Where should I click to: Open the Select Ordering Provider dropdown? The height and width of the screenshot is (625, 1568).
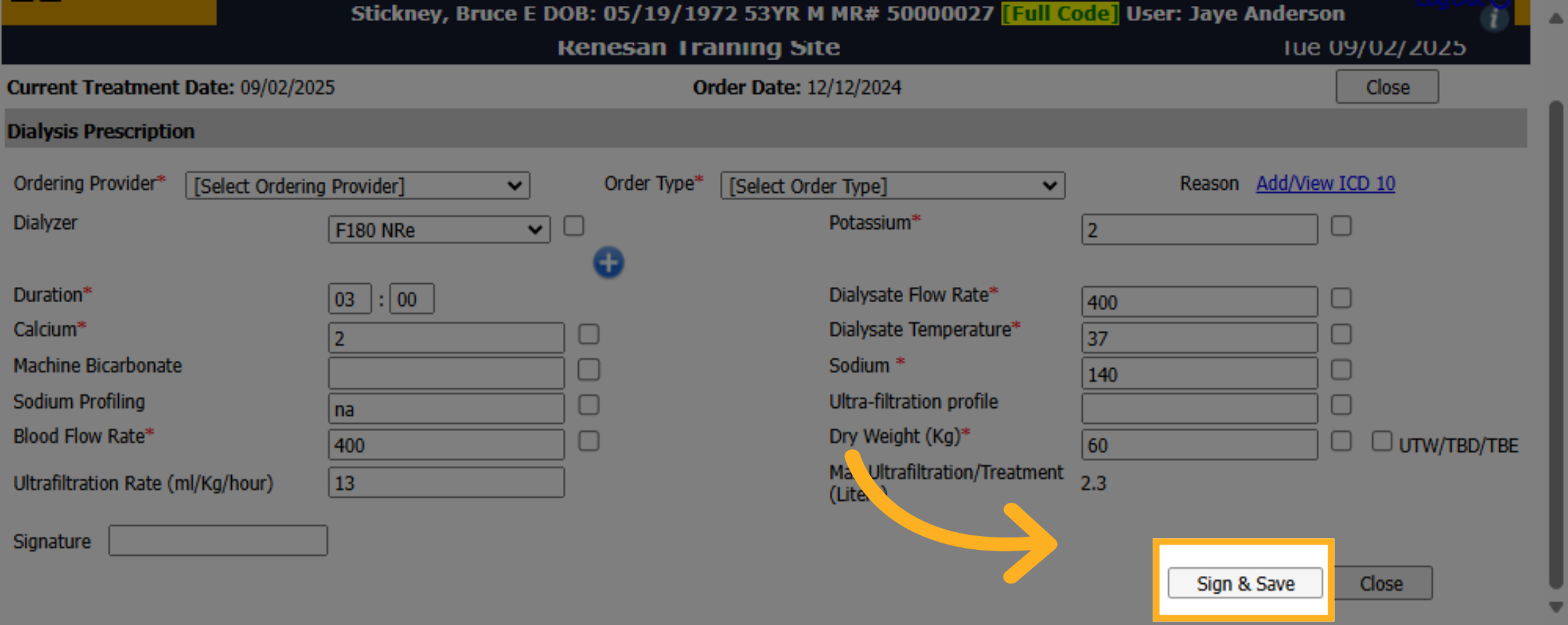point(357,186)
